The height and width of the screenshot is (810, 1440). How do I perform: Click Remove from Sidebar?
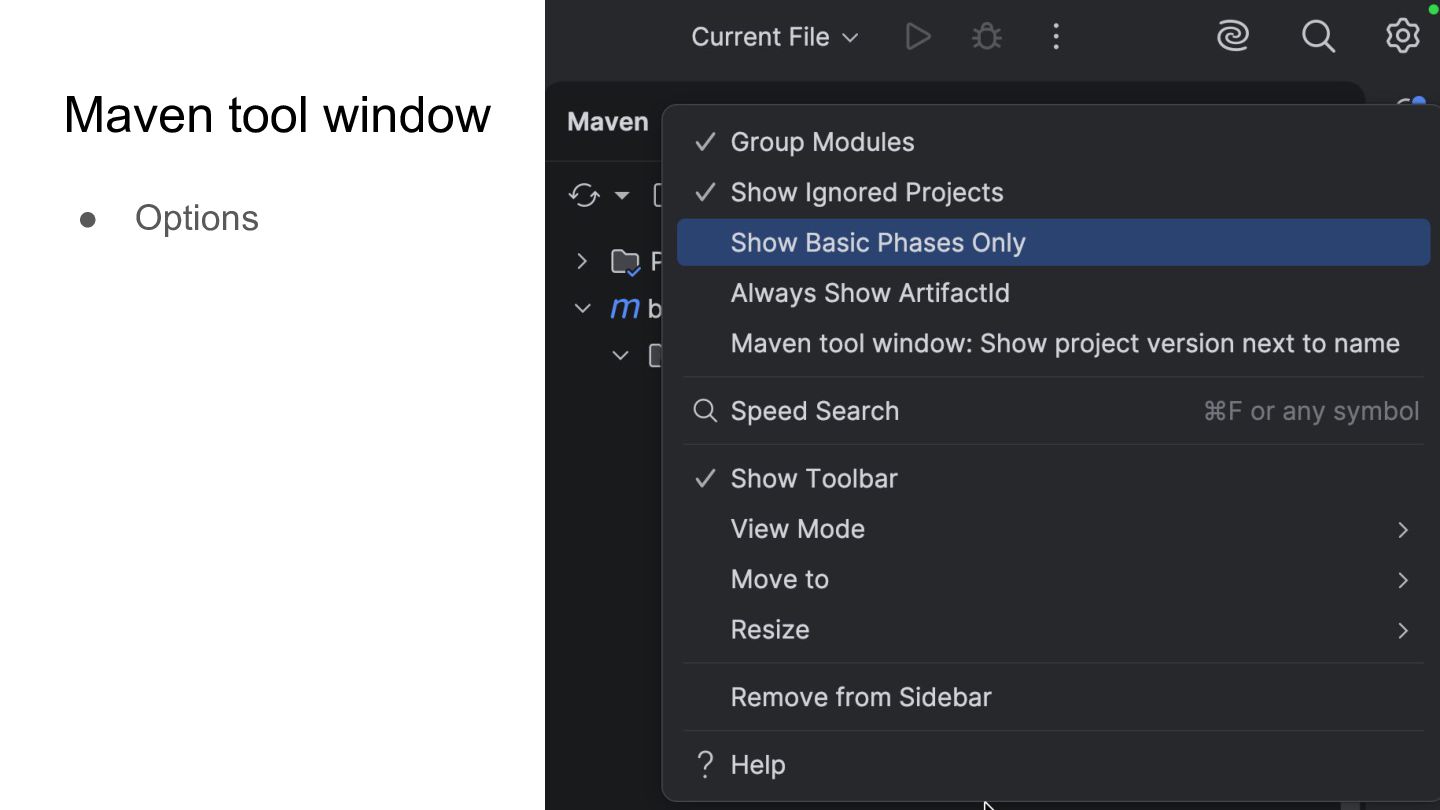click(x=861, y=697)
